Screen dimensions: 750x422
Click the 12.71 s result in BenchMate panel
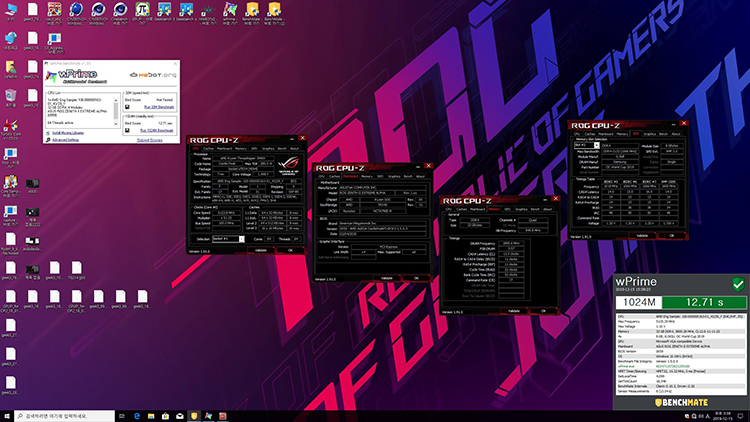704,302
